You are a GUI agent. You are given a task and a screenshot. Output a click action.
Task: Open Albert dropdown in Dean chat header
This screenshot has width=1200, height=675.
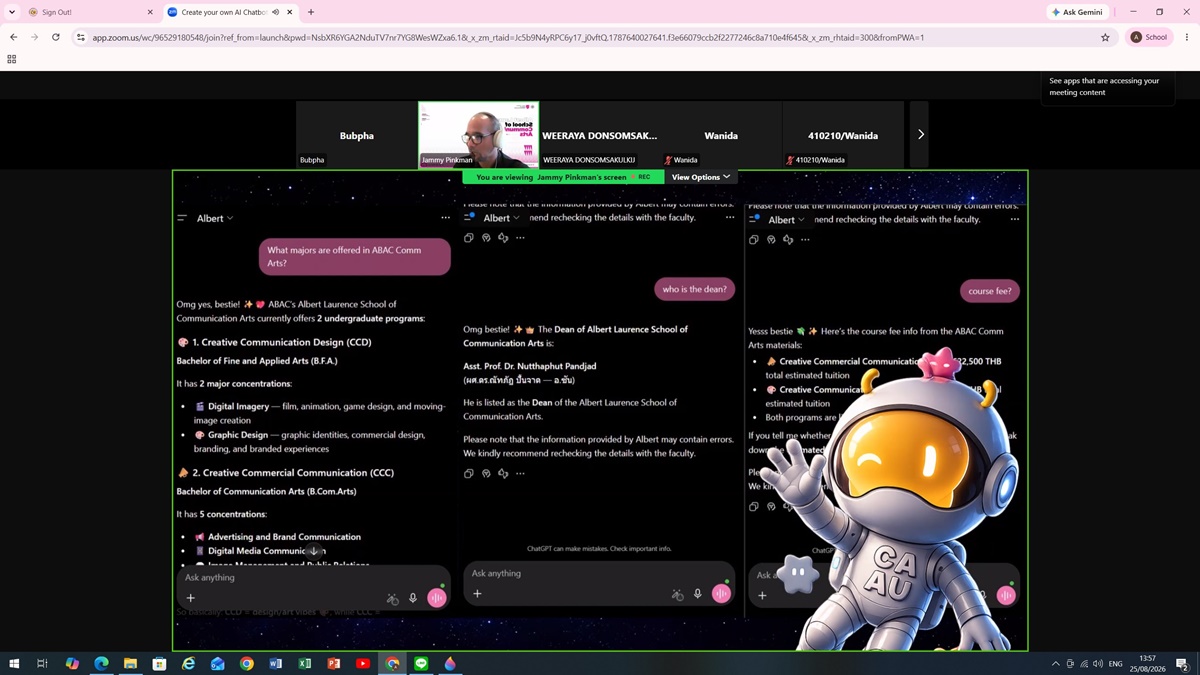[x=501, y=218]
